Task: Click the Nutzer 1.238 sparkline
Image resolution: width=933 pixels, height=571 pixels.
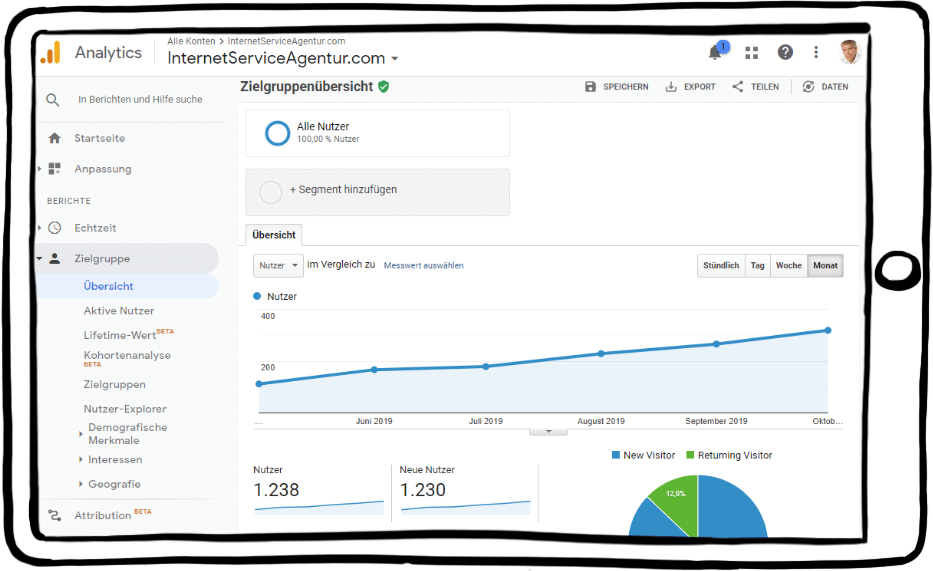Action: 319,507
